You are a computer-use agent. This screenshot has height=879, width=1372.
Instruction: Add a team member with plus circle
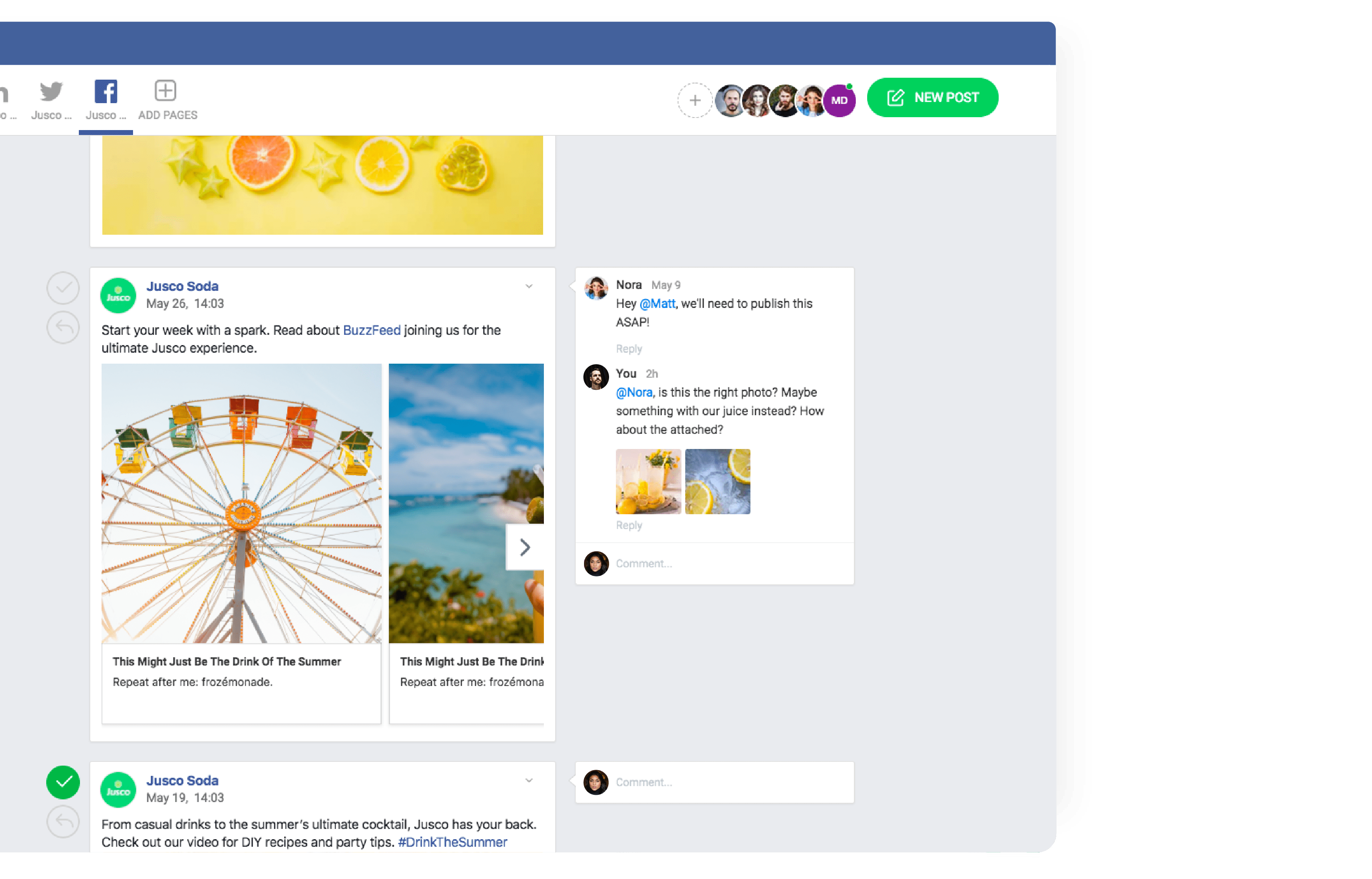(694, 100)
